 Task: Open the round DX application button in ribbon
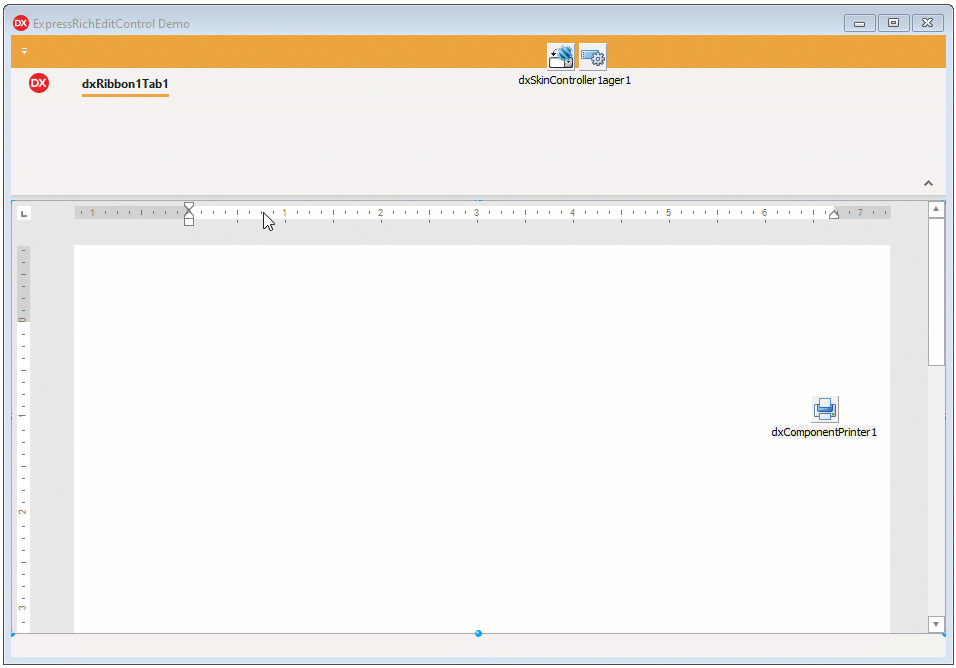pos(38,83)
